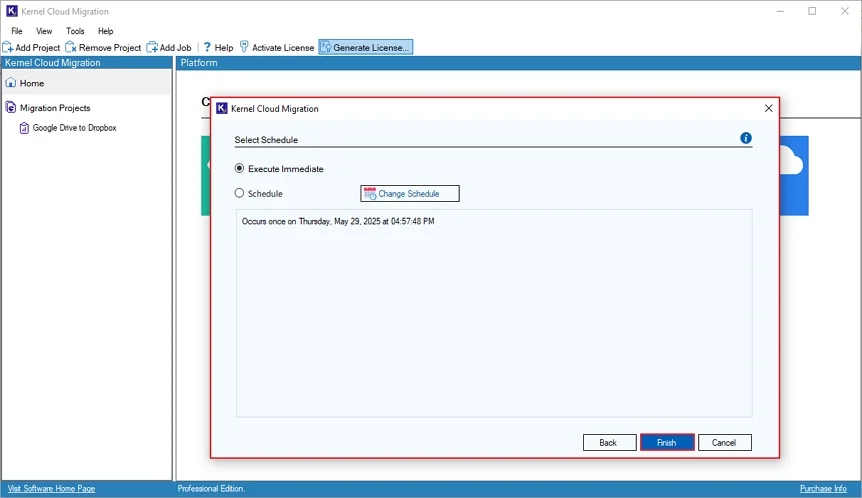Screen dimensions: 862x498
Task: Click the Back button
Action: [609, 442]
